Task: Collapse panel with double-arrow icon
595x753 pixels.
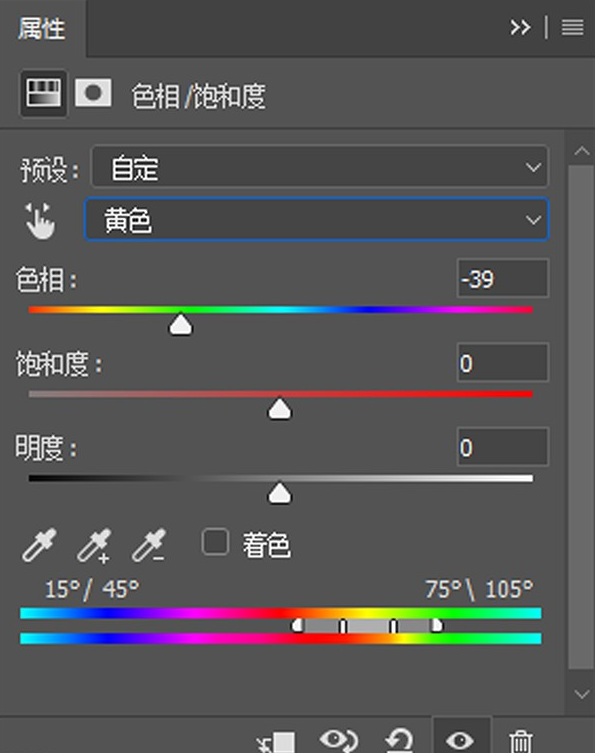Action: [x=520, y=27]
